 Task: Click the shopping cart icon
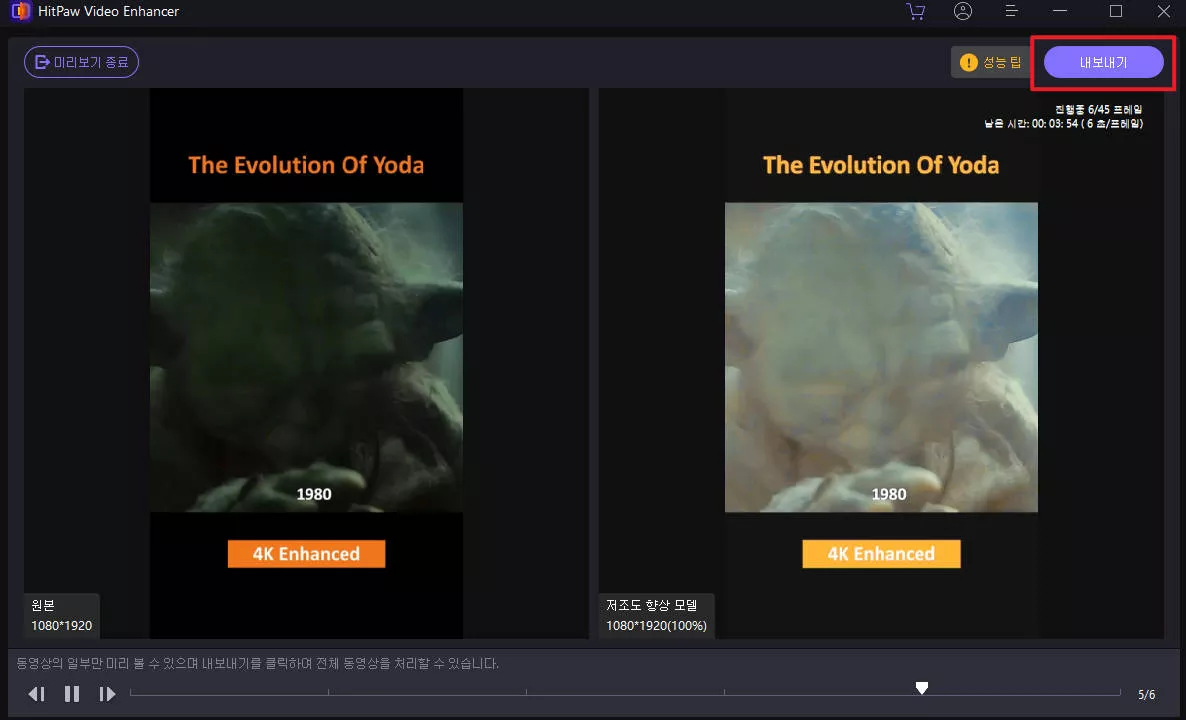pos(915,11)
